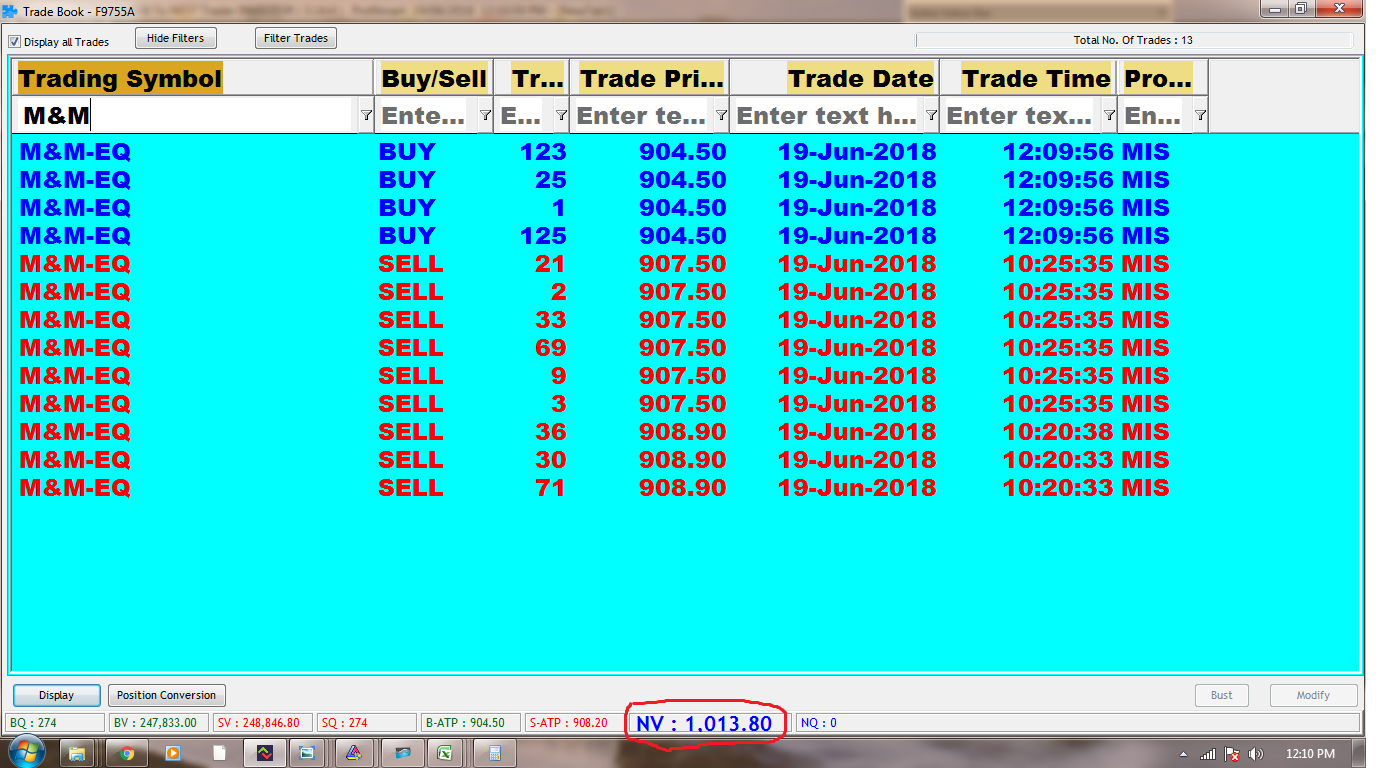Click the NV : 1,013.80 status value

click(705, 723)
